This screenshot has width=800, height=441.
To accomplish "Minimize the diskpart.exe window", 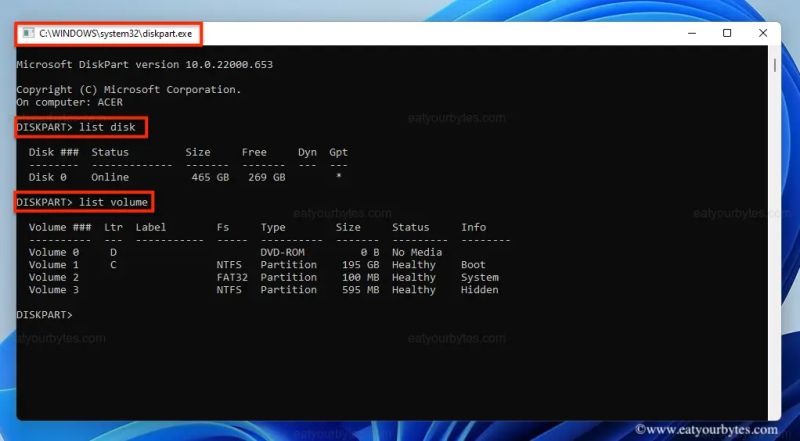I will click(x=692, y=33).
